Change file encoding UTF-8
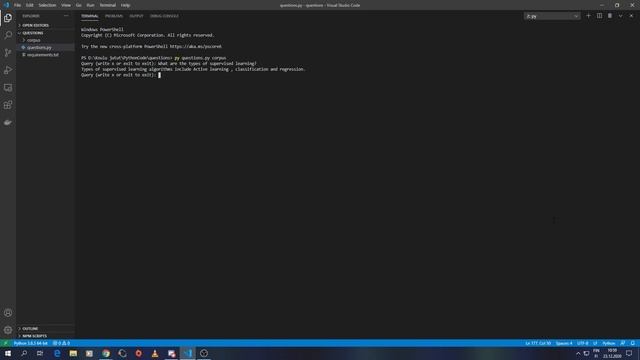The image size is (640, 360). coord(582,343)
